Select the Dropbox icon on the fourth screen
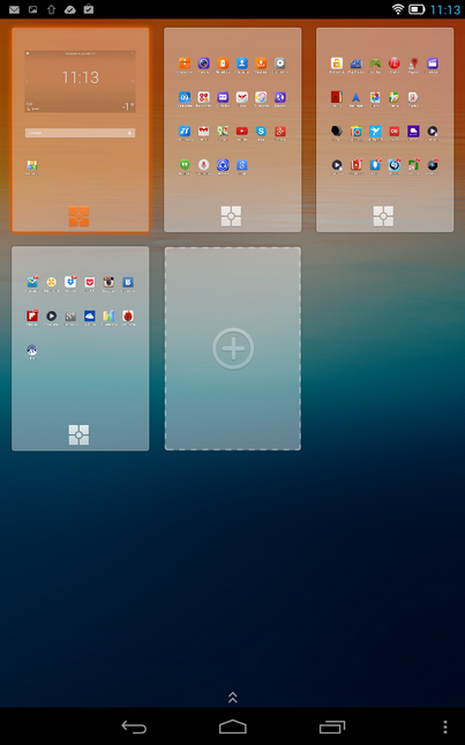This screenshot has width=465, height=745. pos(70,282)
